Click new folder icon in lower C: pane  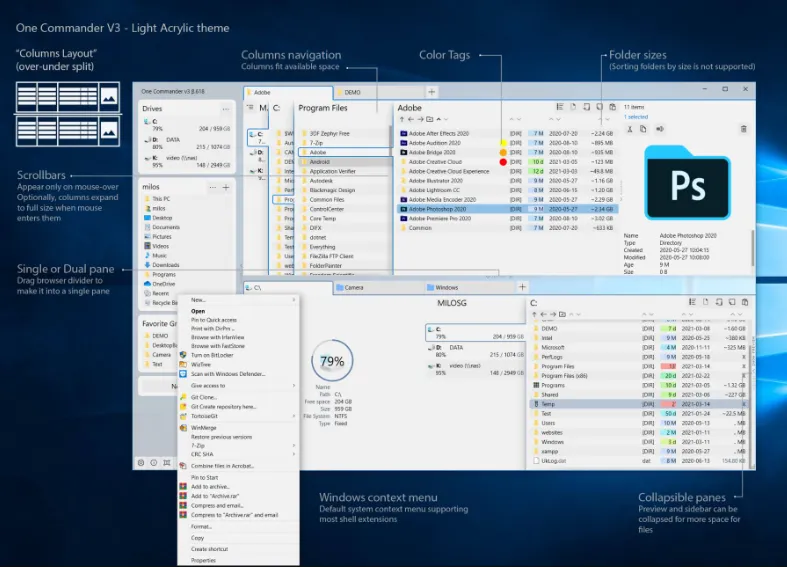[x=562, y=314]
